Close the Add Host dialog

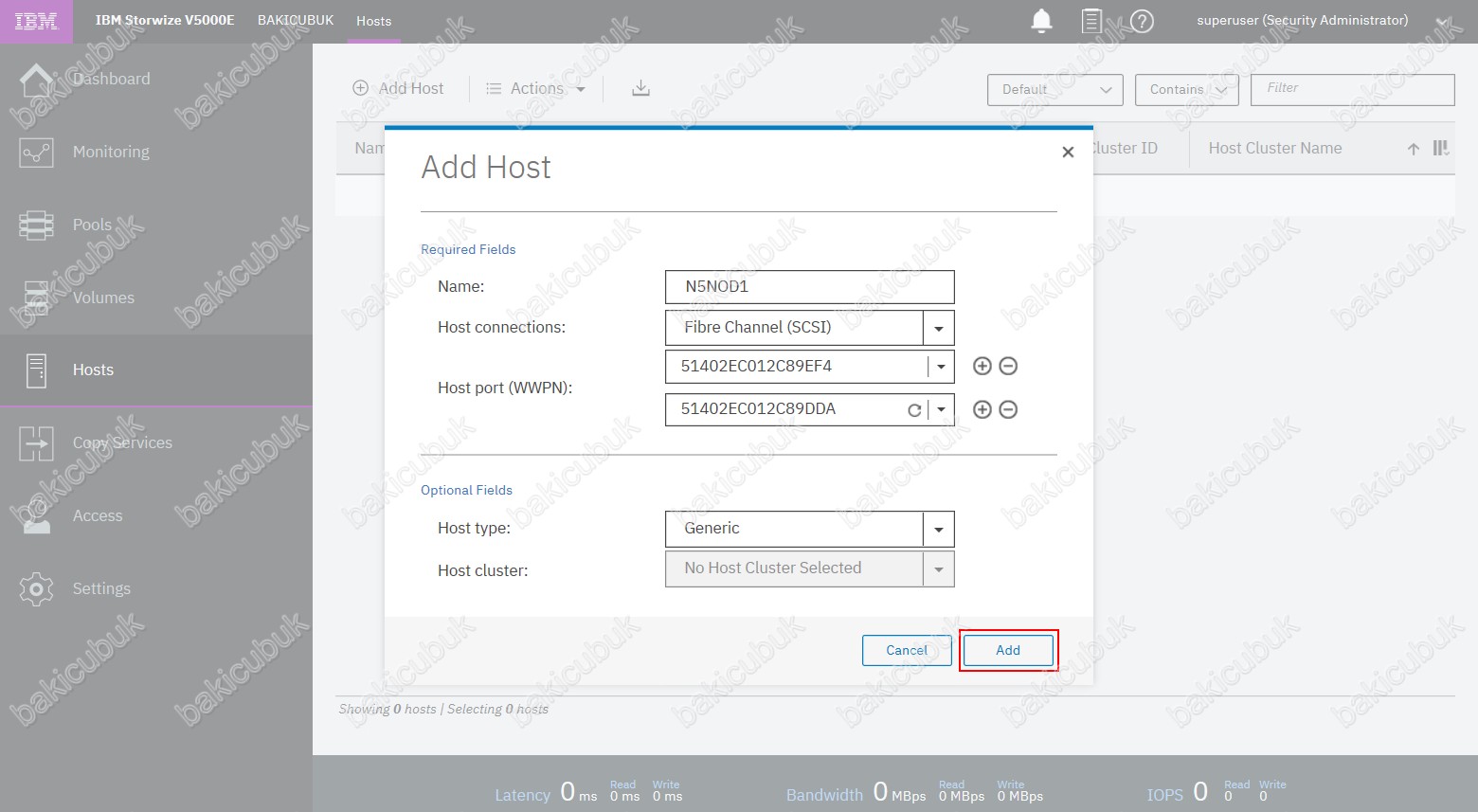(x=1068, y=152)
